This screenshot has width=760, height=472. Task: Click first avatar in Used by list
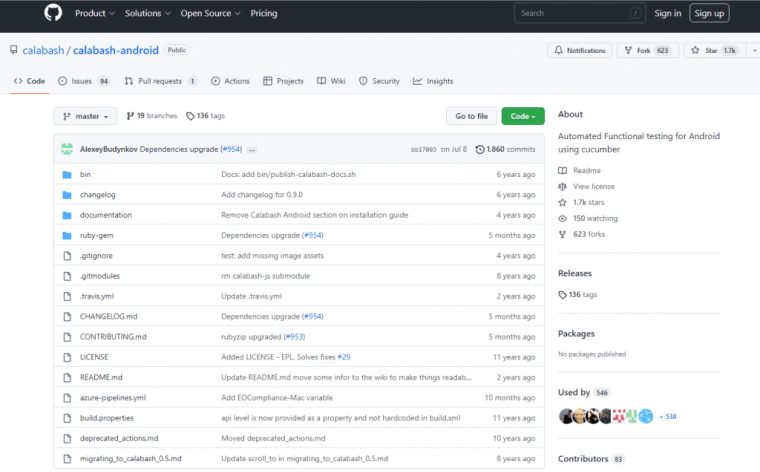(x=566, y=416)
